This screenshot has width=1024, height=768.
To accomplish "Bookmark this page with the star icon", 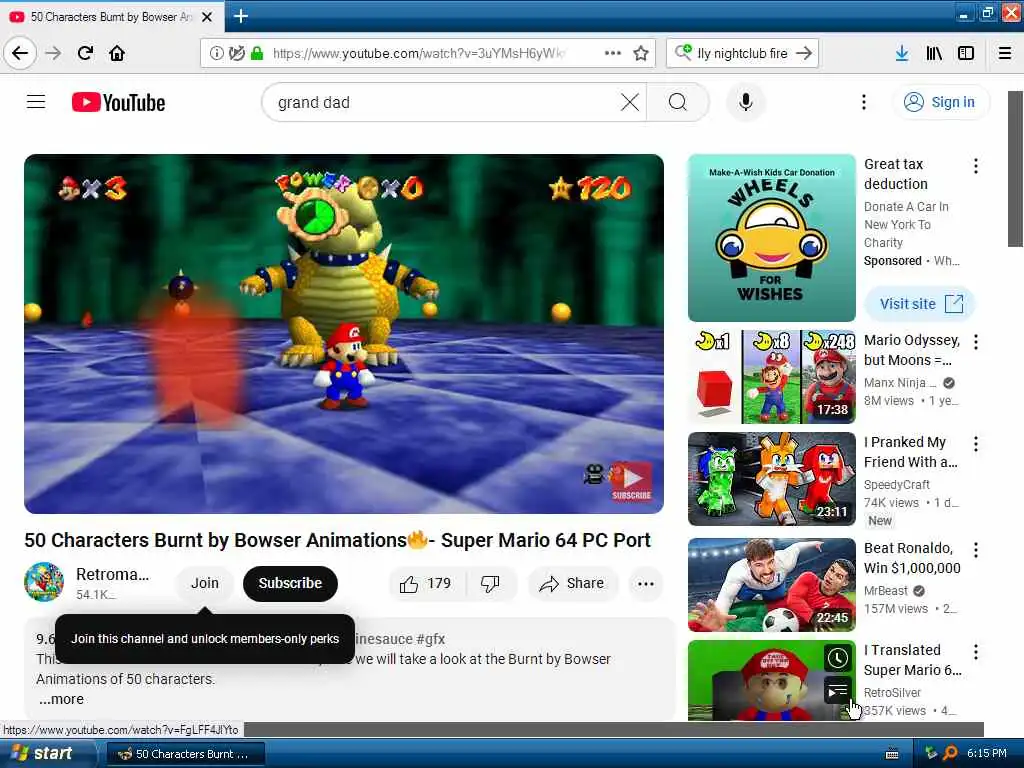I will coord(641,53).
